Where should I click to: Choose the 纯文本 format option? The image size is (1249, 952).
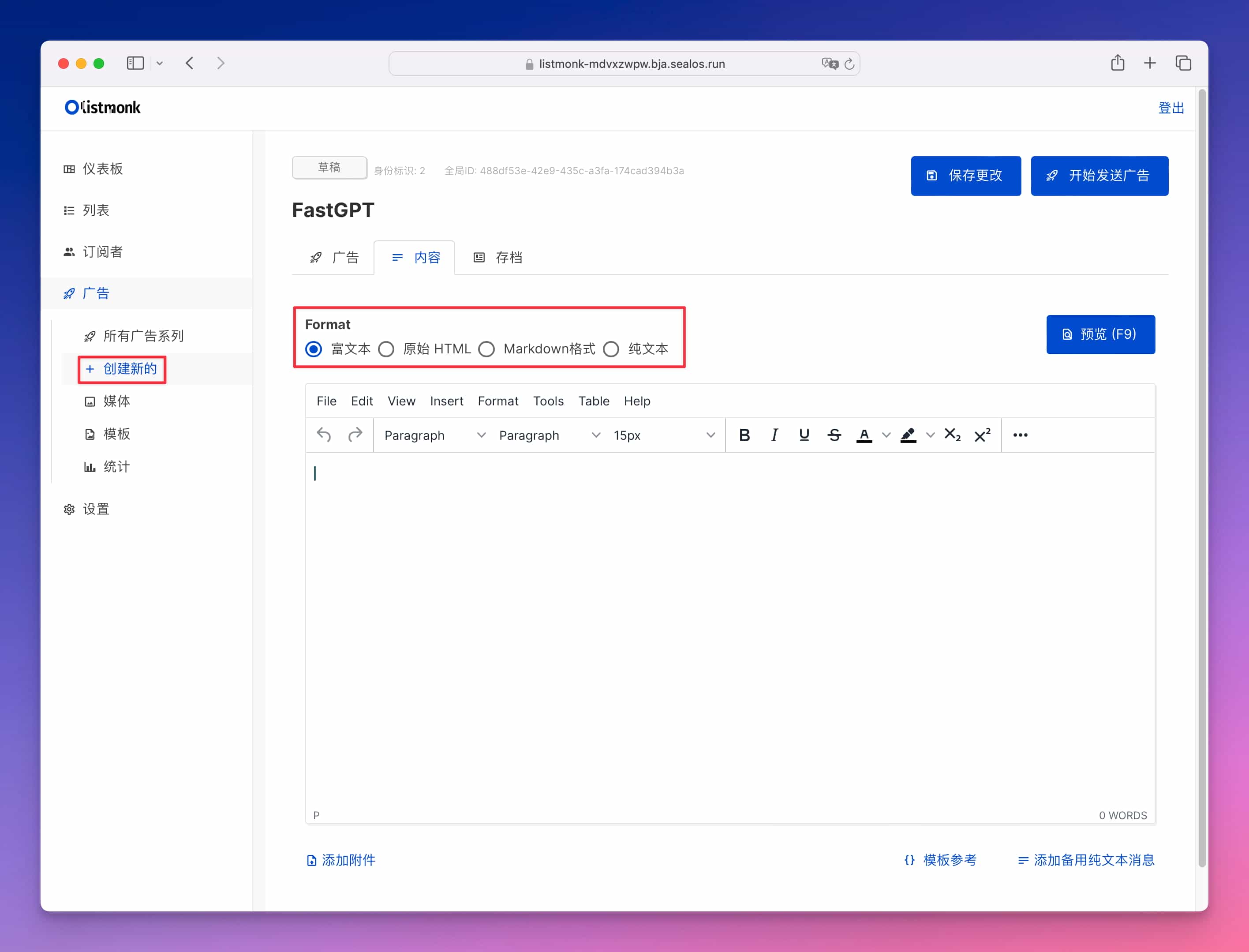(611, 349)
